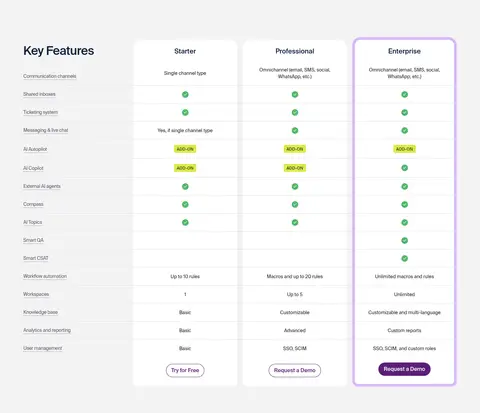Screen dimensions: 480x413
Task: Click the Starter AI Autopilot ADD-ON badge
Action: 185,149
